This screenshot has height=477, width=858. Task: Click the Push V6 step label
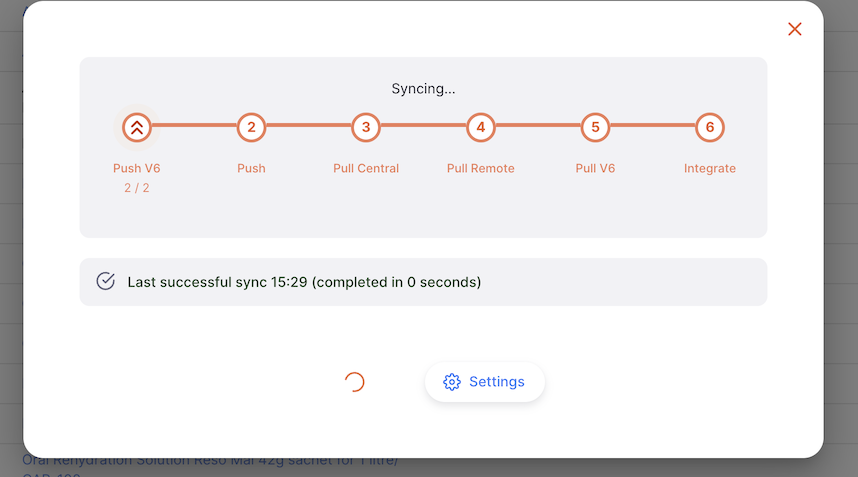(137, 168)
